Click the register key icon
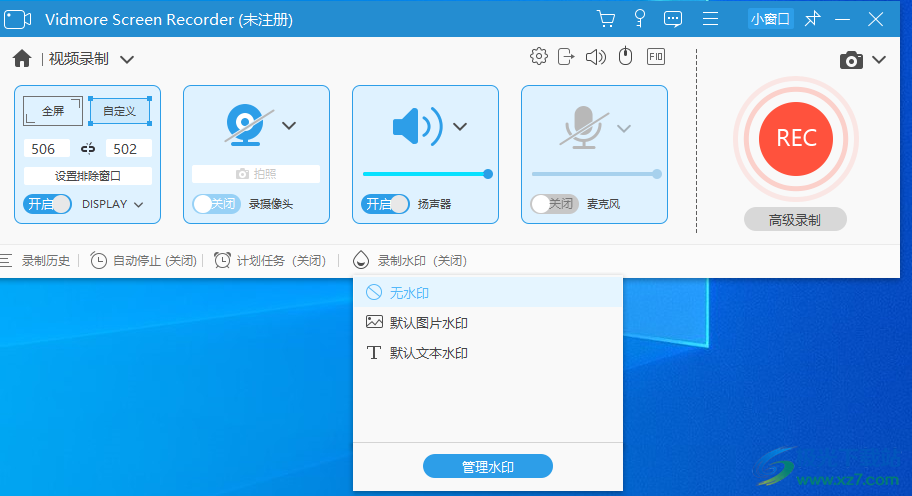Viewport: 912px width, 496px height. click(640, 19)
